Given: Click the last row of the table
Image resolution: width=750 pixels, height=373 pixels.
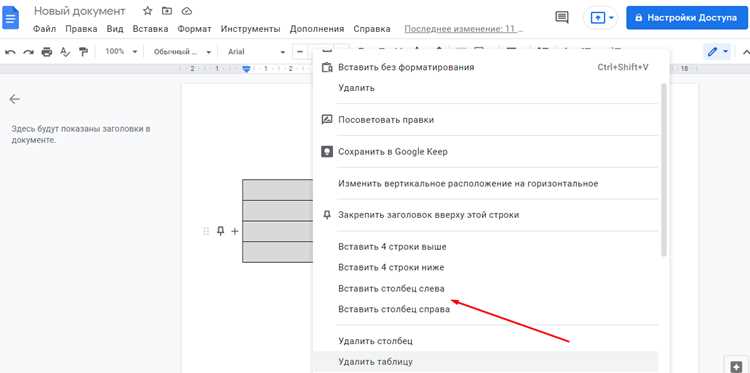Looking at the screenshot, I should (x=277, y=252).
